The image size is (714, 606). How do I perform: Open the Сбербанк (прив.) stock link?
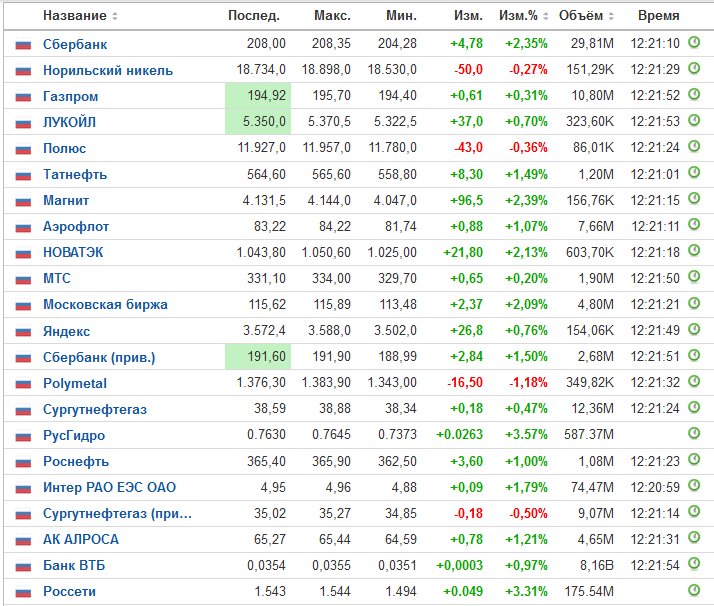click(x=99, y=357)
